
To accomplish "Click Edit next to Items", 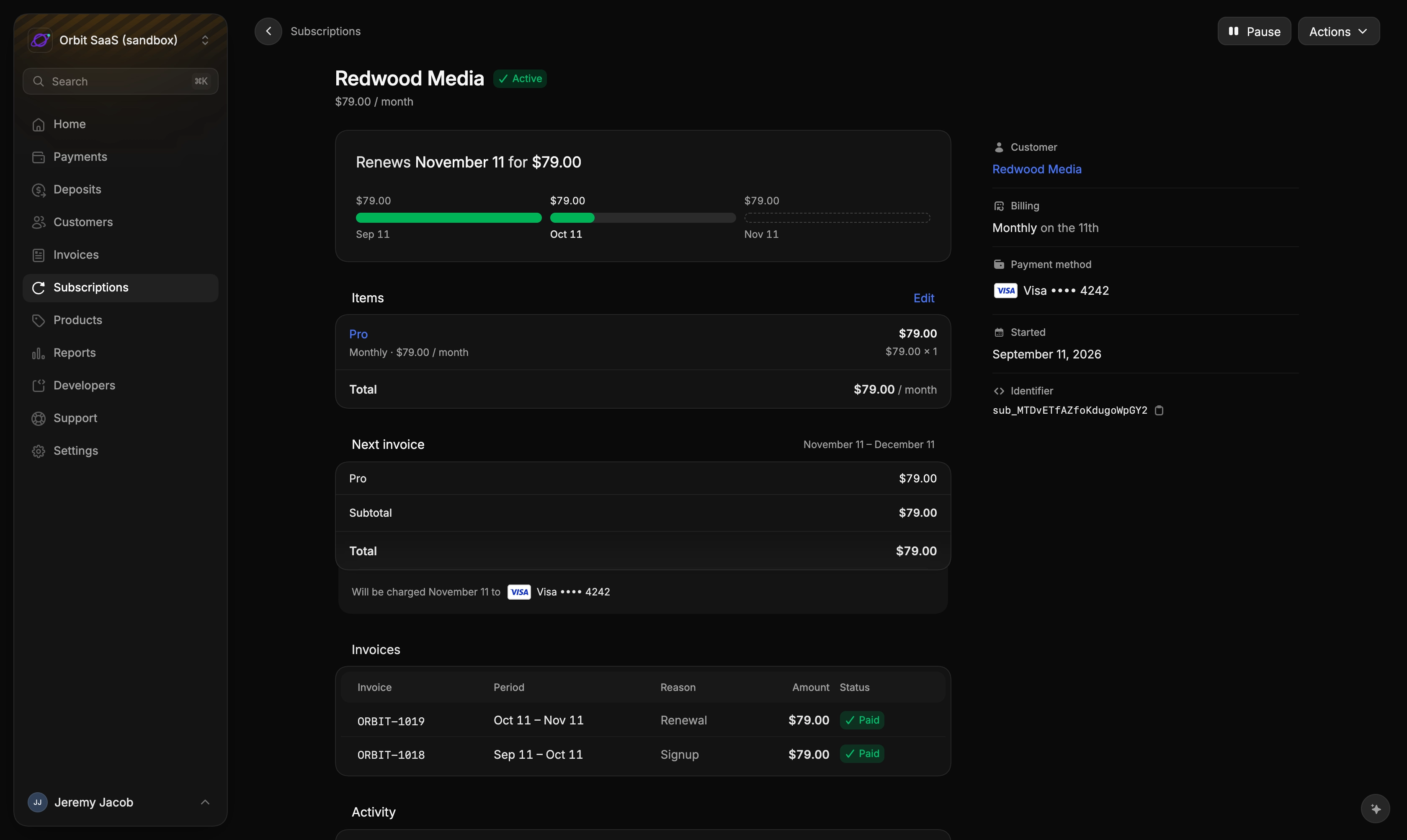I will coord(924,298).
